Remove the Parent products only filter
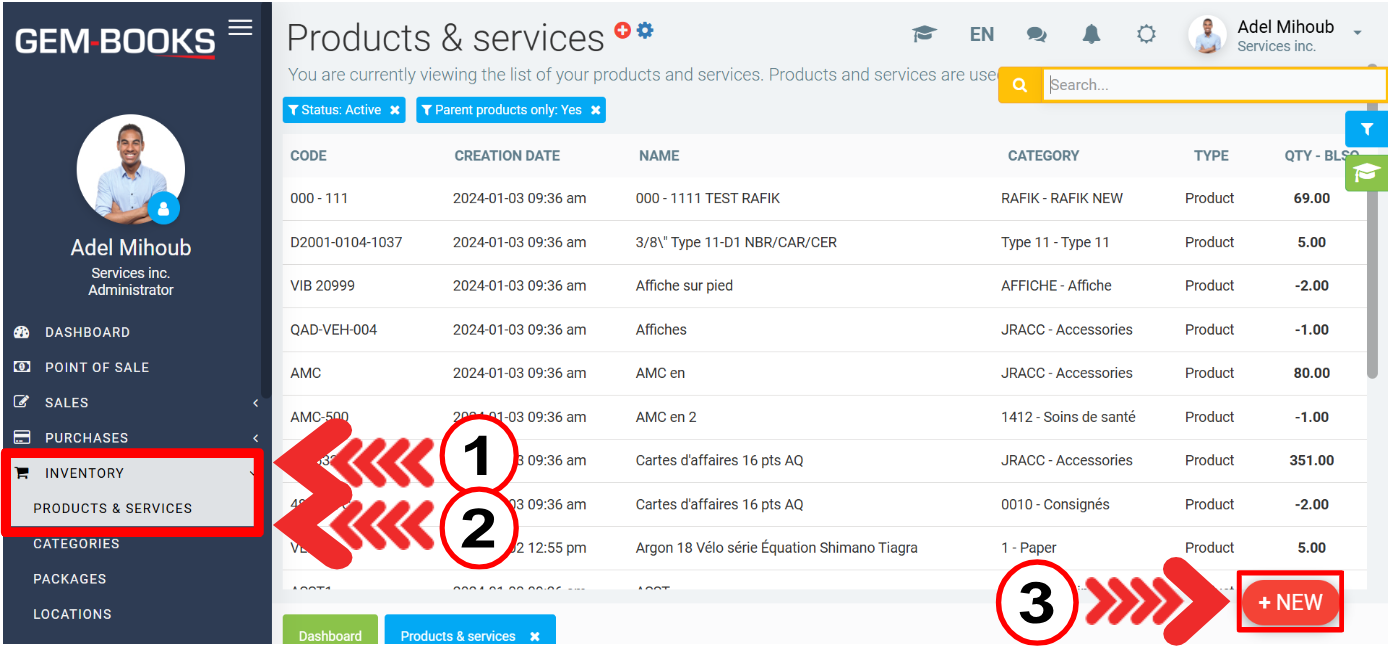Viewport: 1391px width, 649px height. pos(596,110)
